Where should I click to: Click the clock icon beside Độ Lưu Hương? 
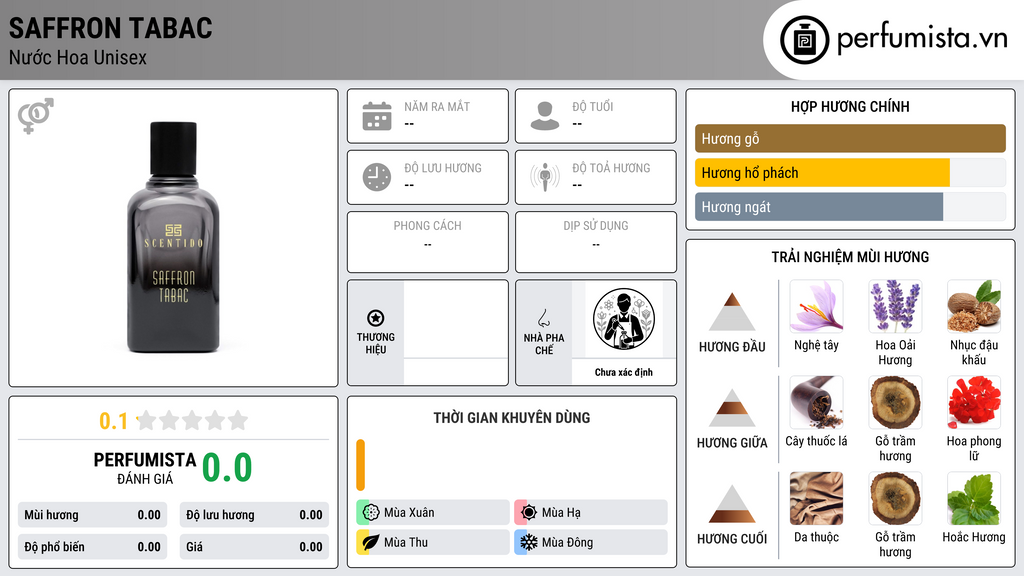pyautogui.click(x=377, y=177)
